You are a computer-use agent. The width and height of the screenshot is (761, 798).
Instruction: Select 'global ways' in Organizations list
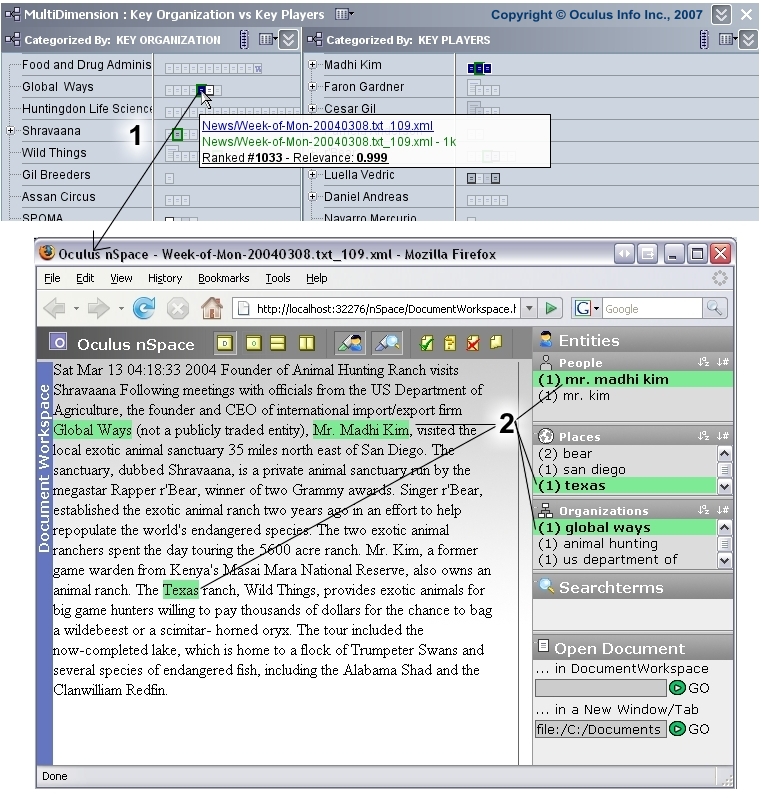pyautogui.click(x=625, y=528)
